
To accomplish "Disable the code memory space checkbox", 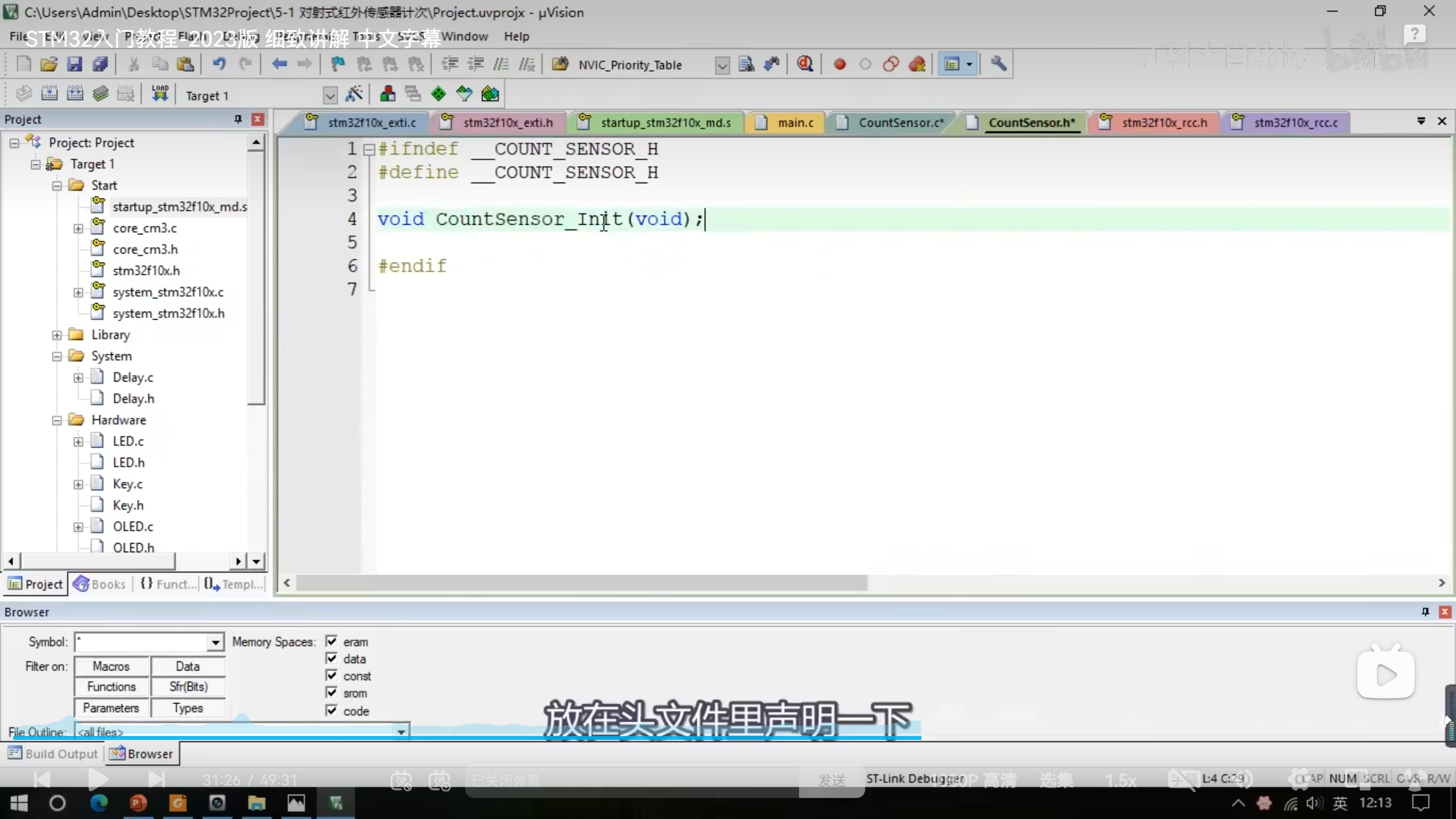I will coord(332,710).
